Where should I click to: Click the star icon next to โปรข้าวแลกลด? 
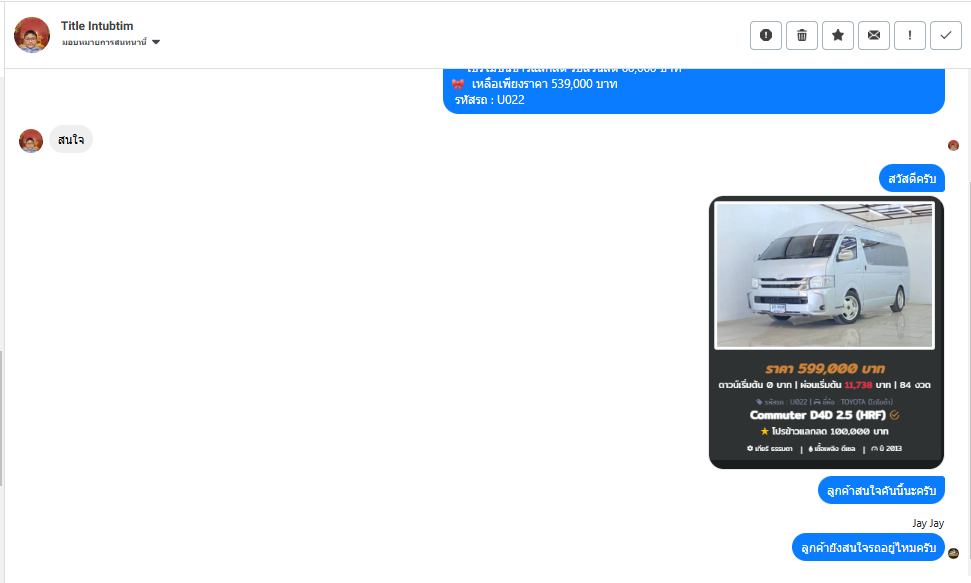click(764, 431)
